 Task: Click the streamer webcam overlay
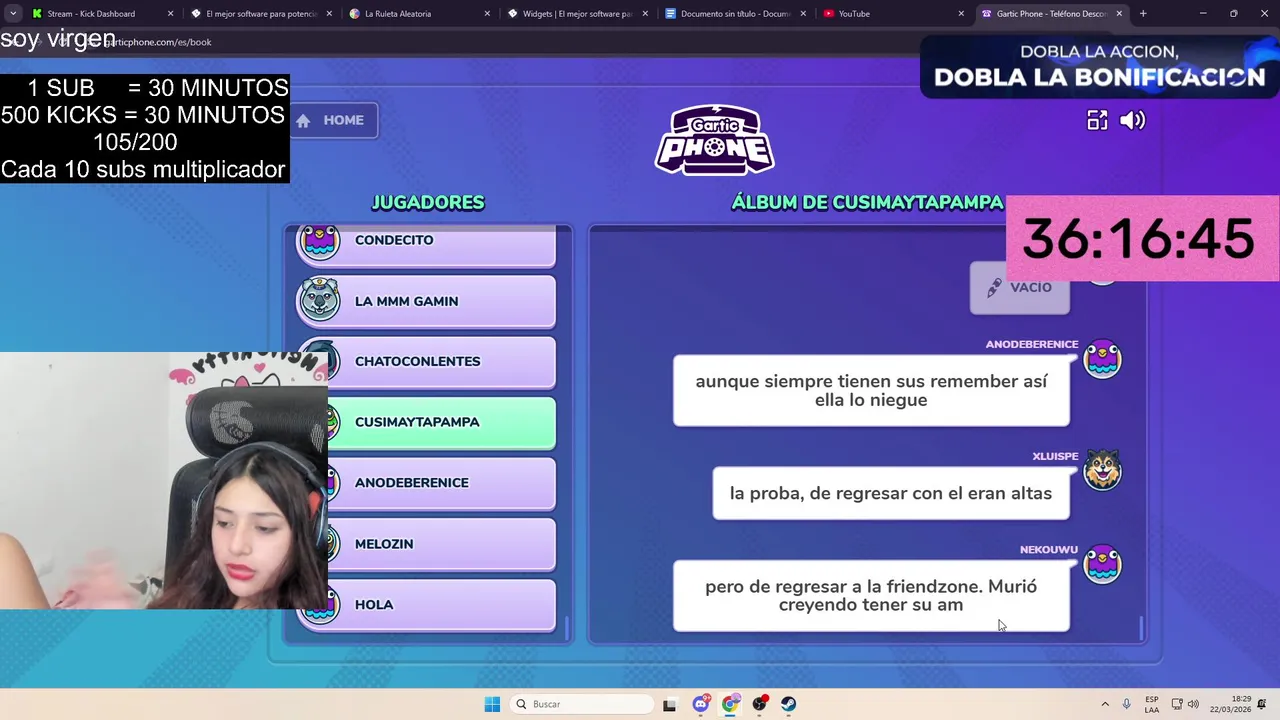[x=164, y=480]
